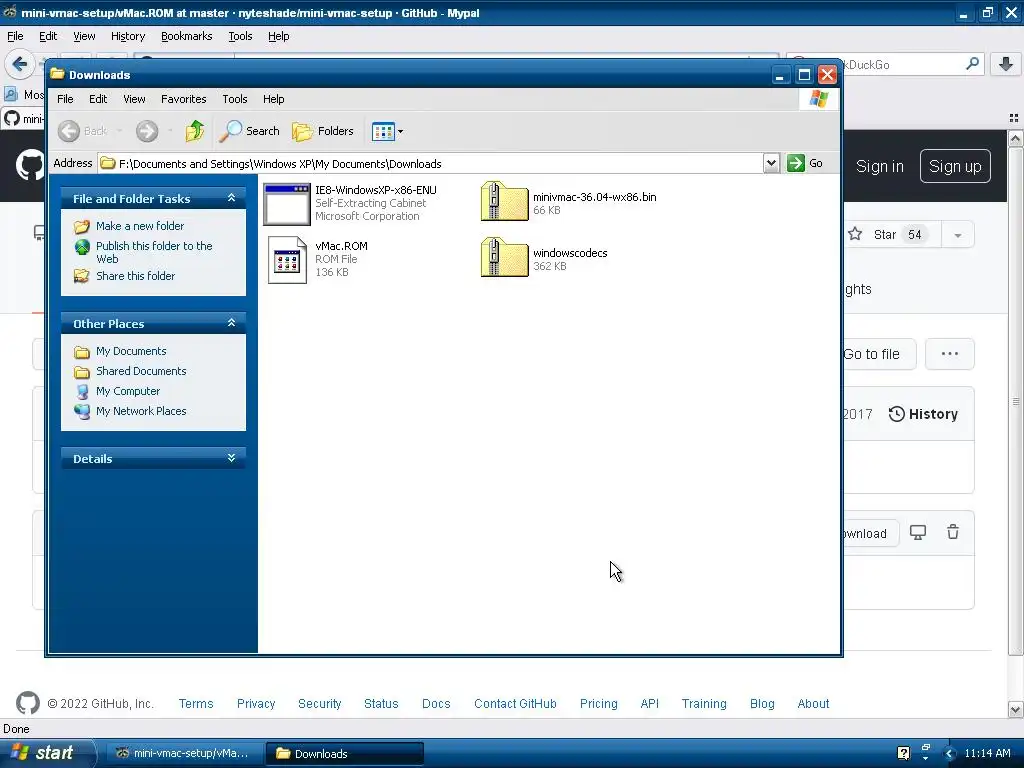Click the Explorer address path field
1024x768 pixels.
[x=431, y=163]
